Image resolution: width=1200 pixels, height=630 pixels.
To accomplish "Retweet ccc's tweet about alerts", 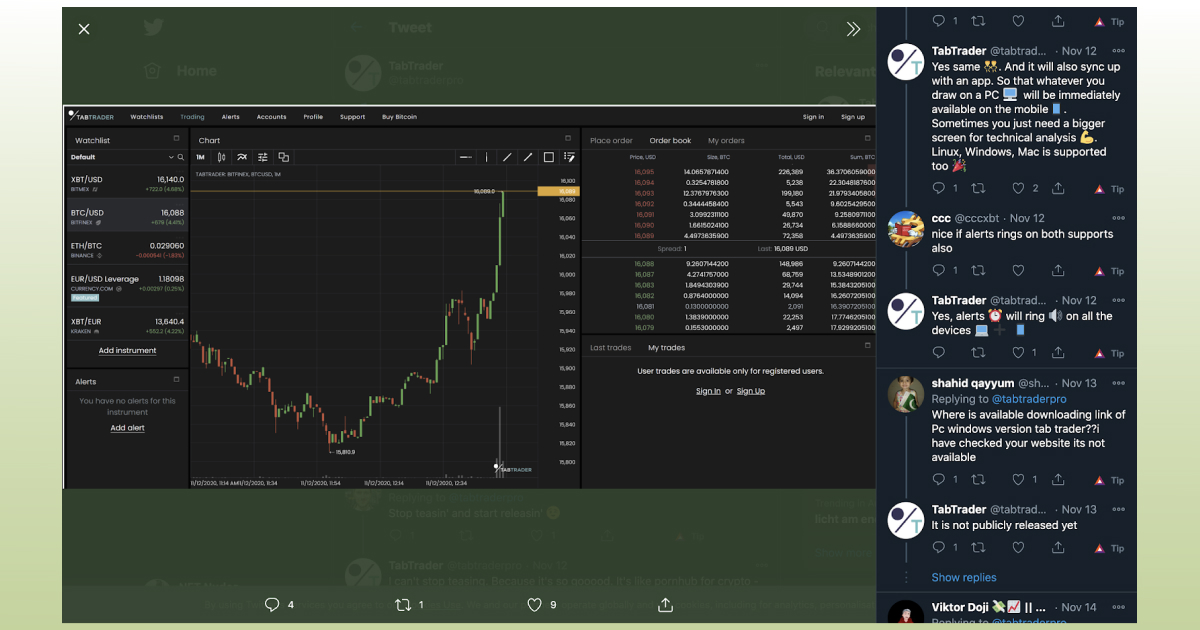I will pyautogui.click(x=978, y=270).
